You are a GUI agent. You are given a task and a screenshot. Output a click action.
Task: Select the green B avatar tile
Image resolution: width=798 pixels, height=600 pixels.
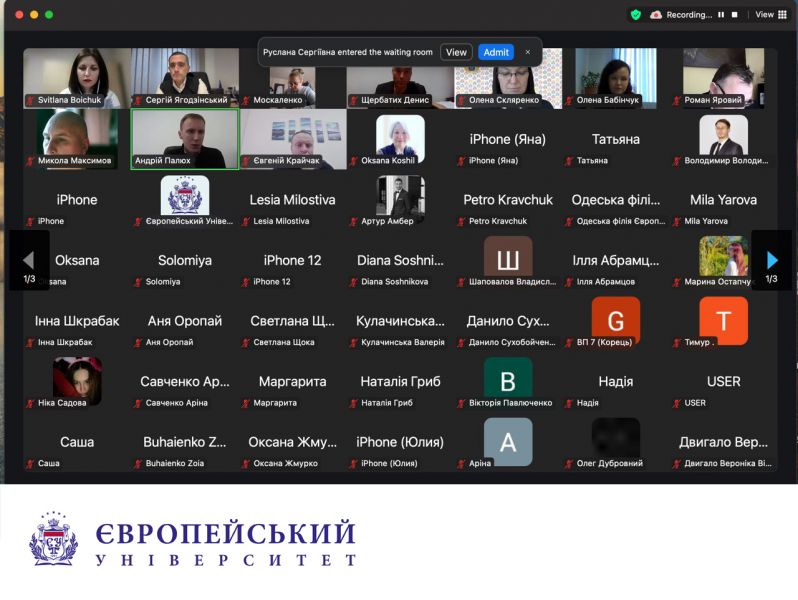pos(508,379)
